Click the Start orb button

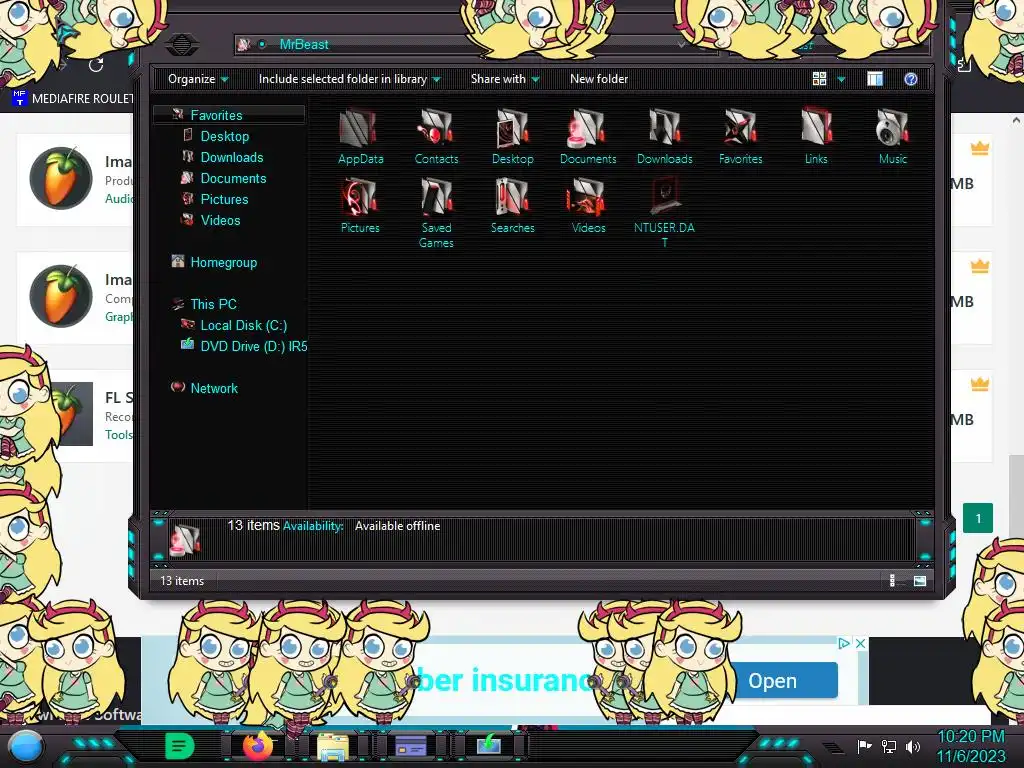(x=26, y=748)
